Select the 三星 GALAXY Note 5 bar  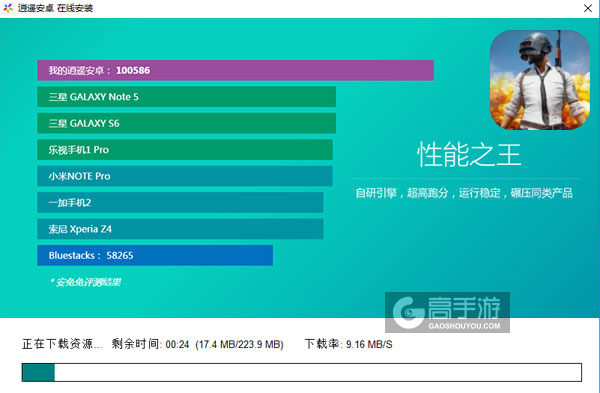[186, 97]
